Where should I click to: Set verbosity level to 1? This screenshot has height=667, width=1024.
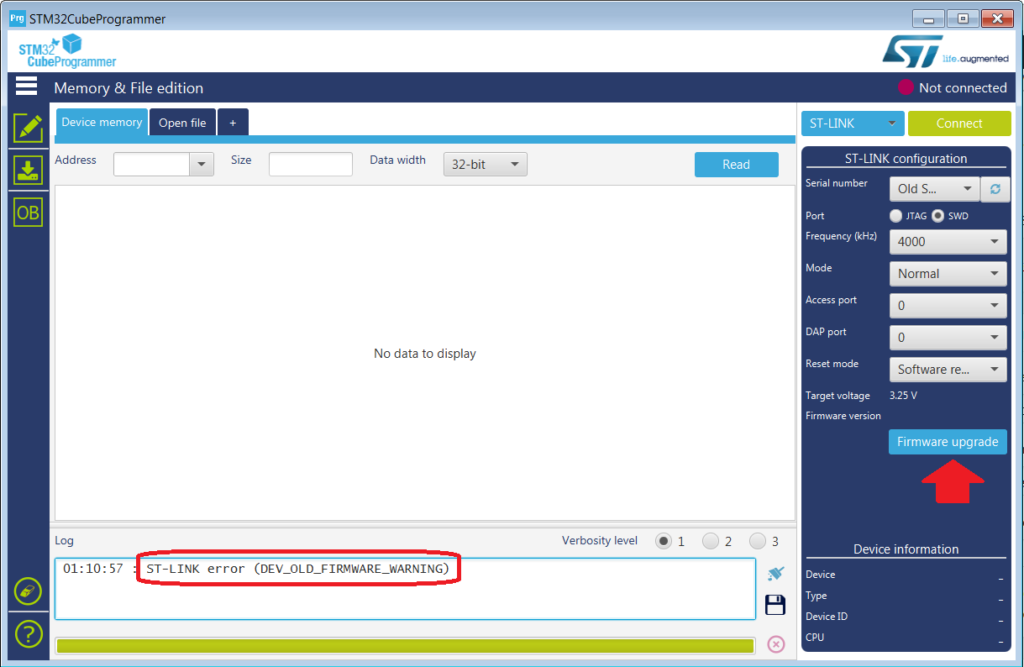click(663, 541)
